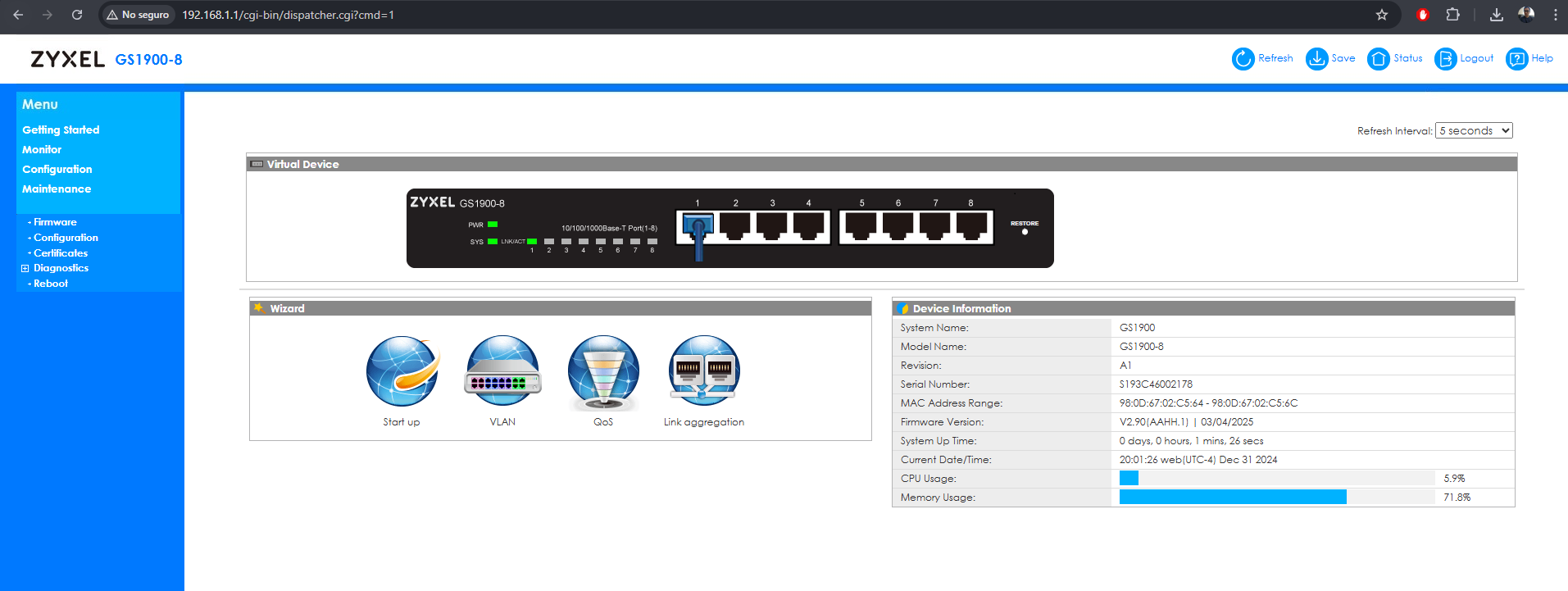This screenshot has width=1568, height=591.
Task: Open the Certificates submenu link
Action: (61, 253)
